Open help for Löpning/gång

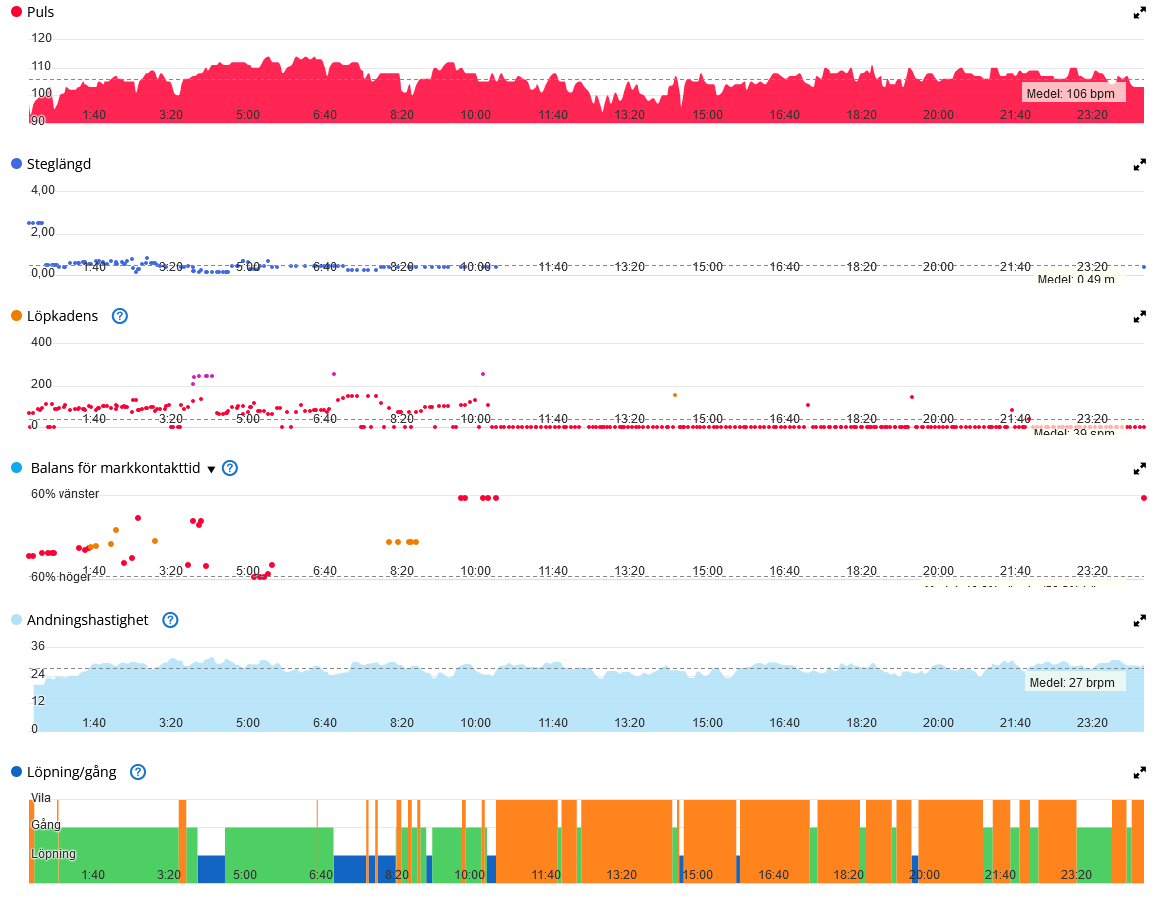(x=138, y=772)
